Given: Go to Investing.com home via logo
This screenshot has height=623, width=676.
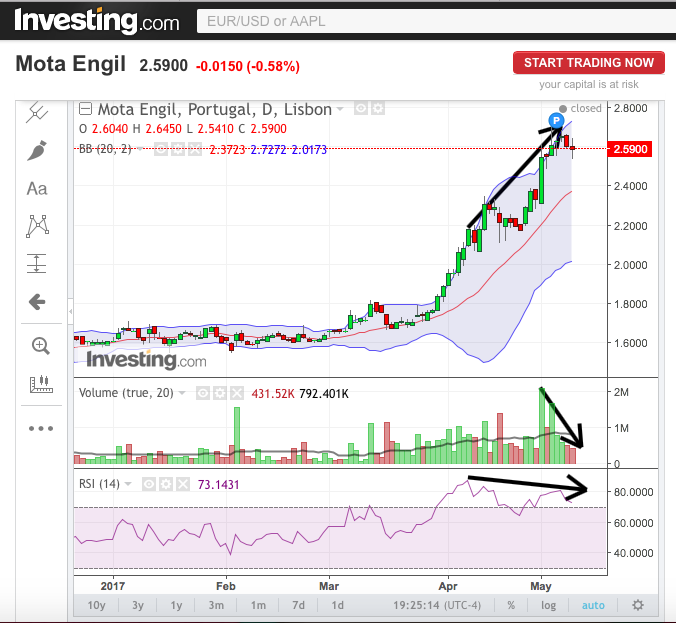Looking at the screenshot, I should click(97, 21).
